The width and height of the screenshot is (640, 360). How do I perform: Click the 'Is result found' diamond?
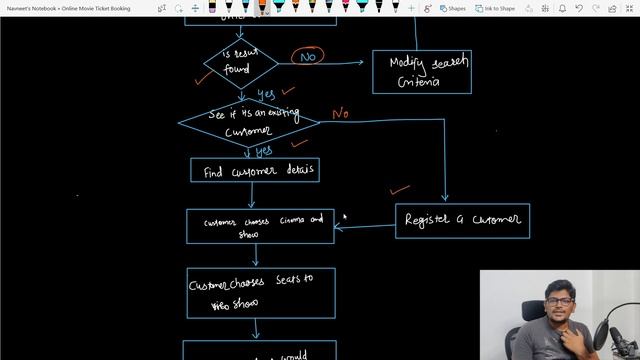point(241,63)
